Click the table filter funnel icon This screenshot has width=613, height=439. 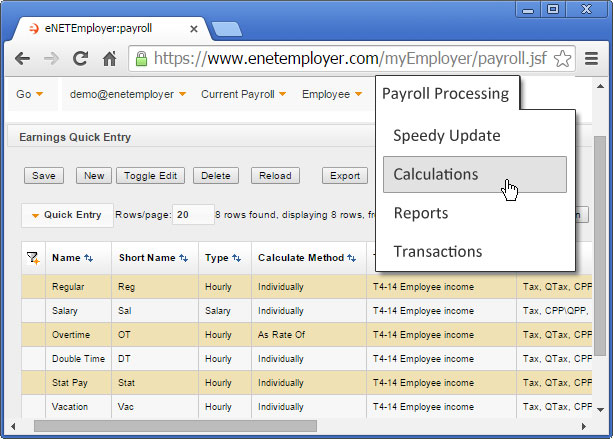33,258
